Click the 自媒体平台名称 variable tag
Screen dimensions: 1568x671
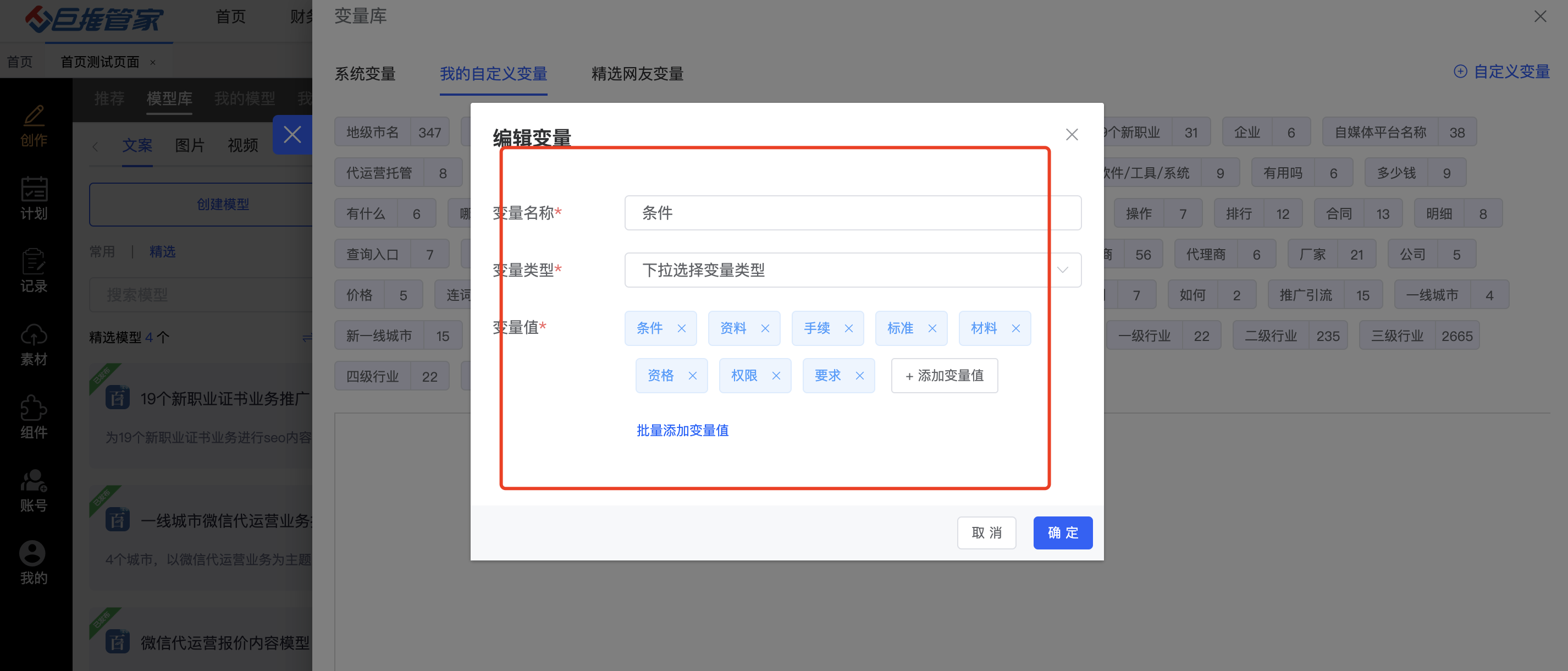1399,132
